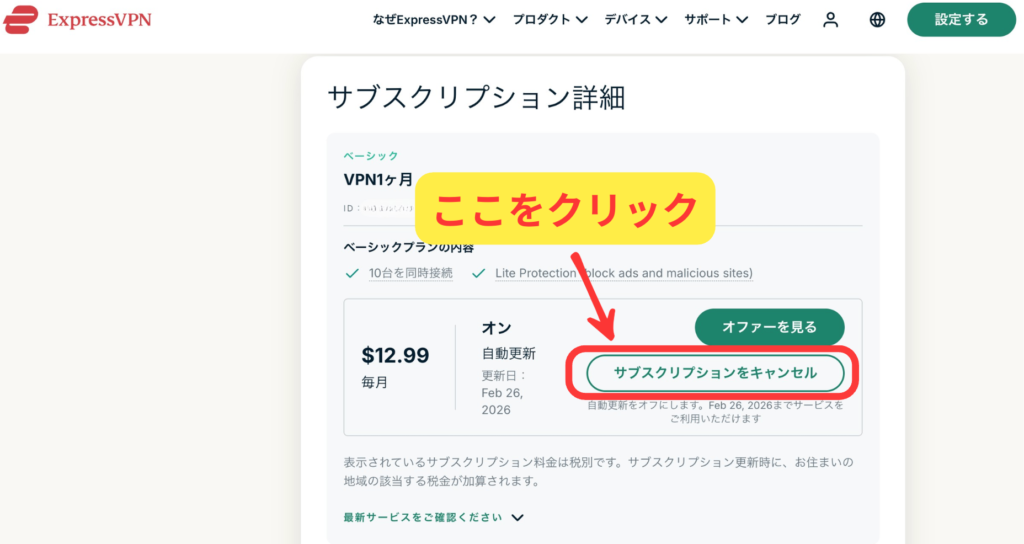Click the オファーを見る button
This screenshot has height=544, width=1024.
click(x=769, y=327)
